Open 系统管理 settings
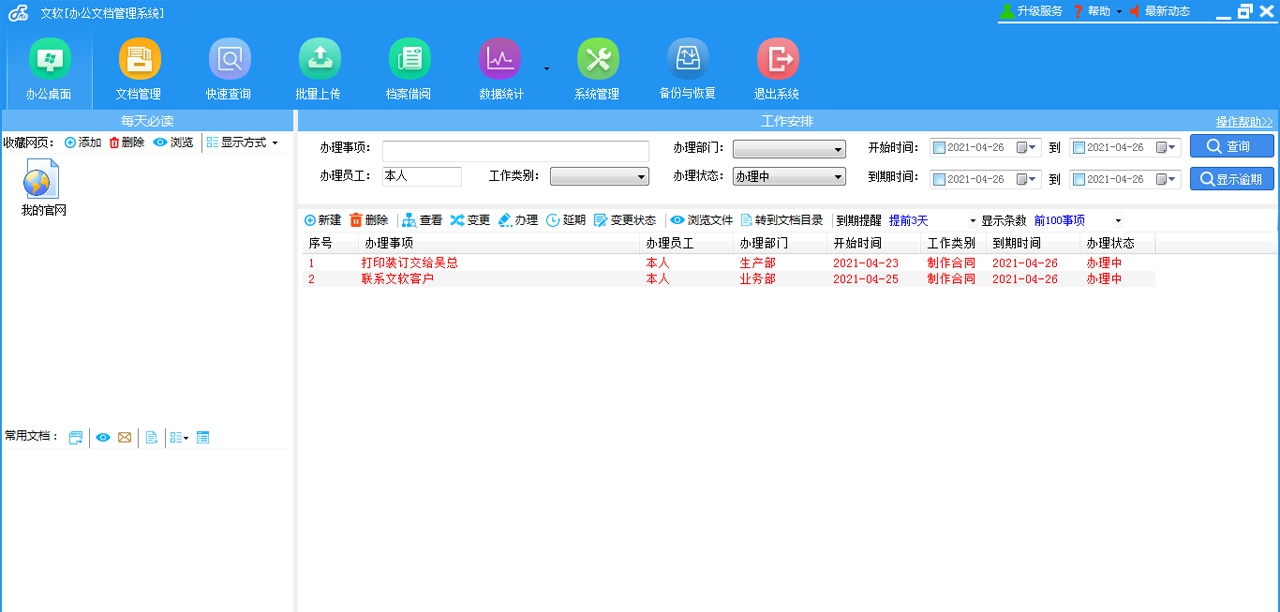1280x612 pixels. tap(598, 67)
